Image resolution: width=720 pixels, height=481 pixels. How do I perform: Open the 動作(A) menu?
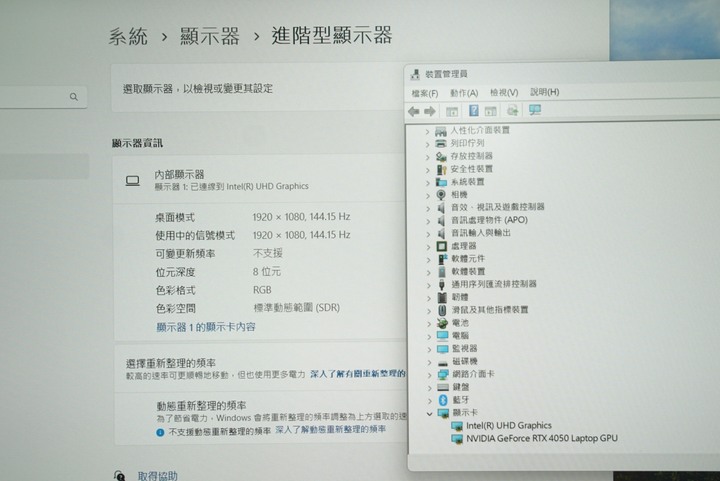tap(464, 93)
